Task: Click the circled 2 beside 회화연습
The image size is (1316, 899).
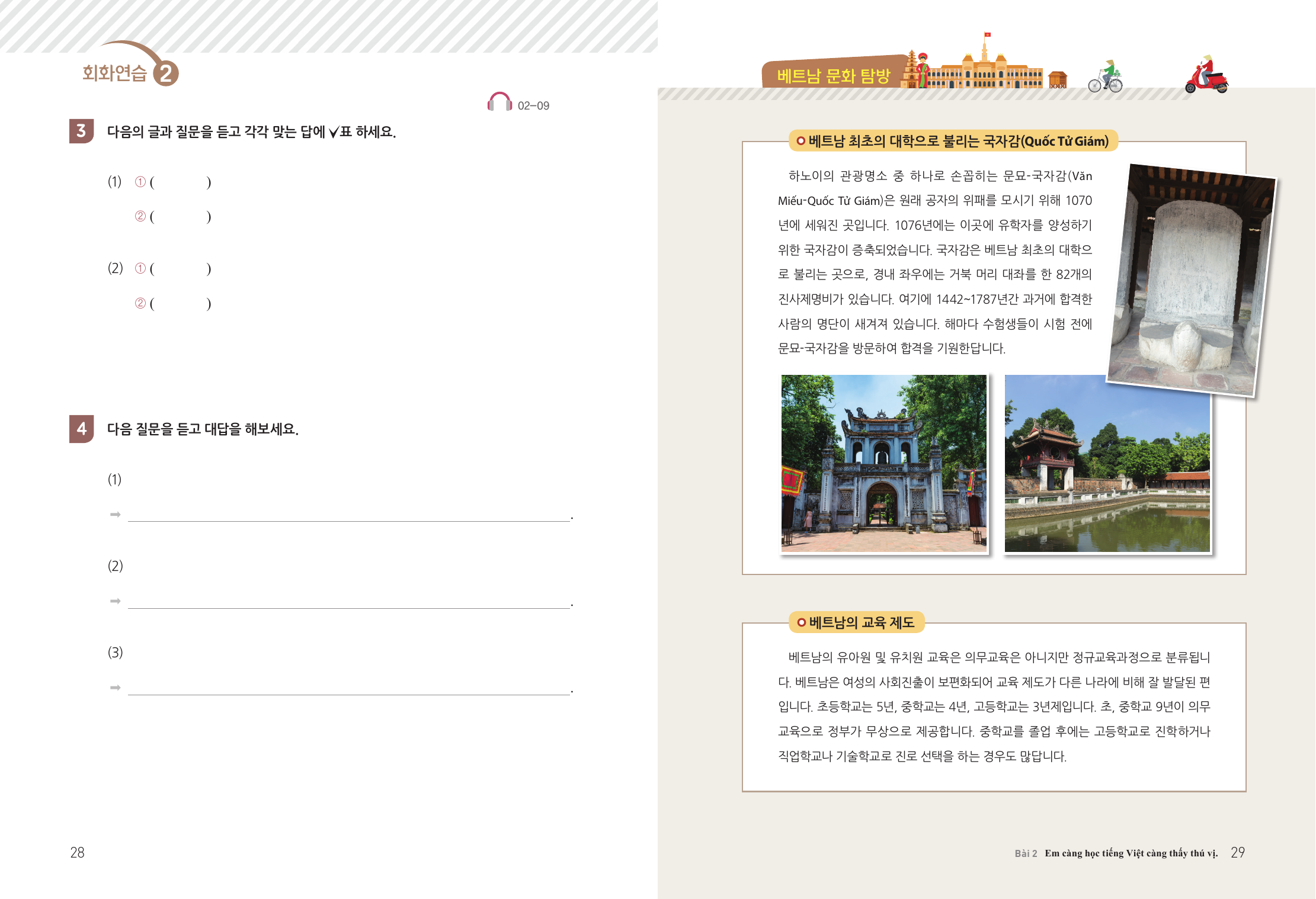Action: pos(166,74)
